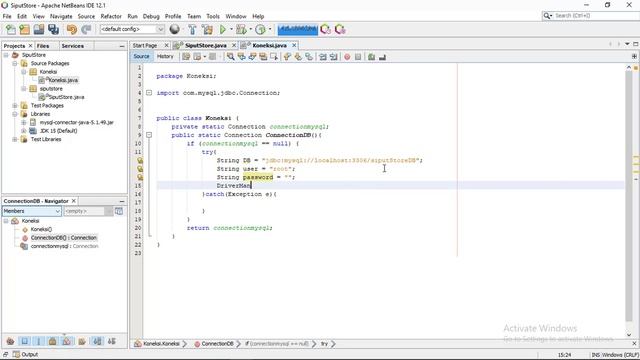
Task: Toggle Fully Qualified Names in Navigator
Action: [82, 341]
